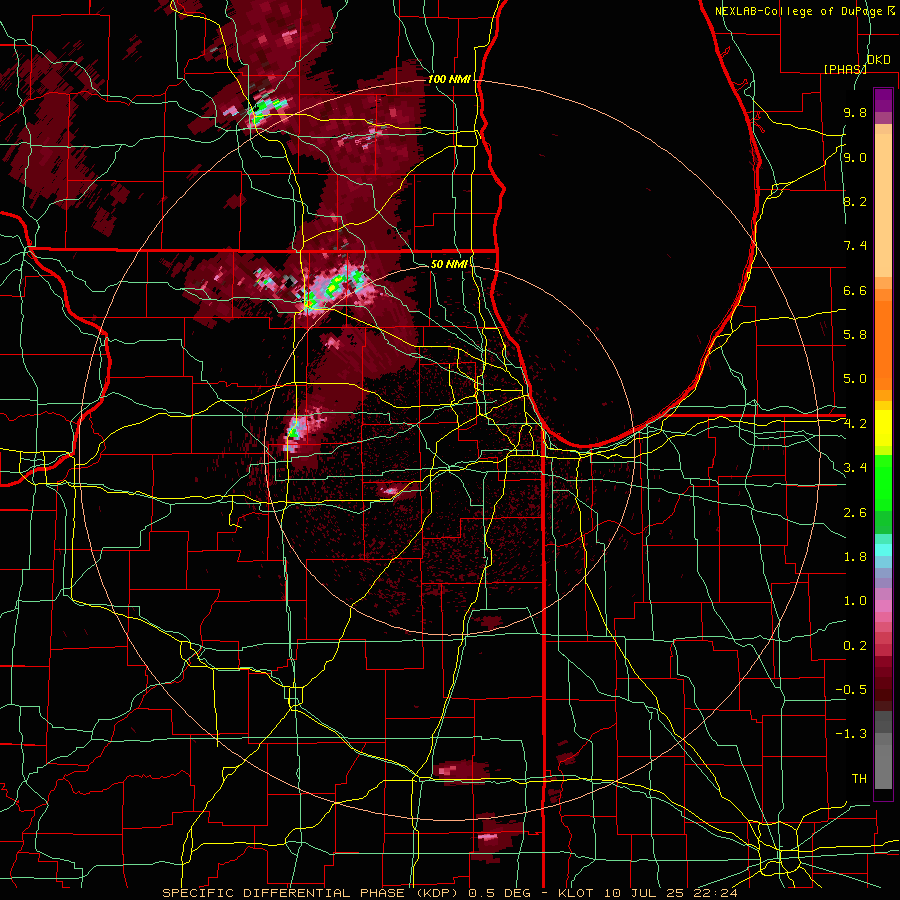Click the 7.4 scale value
The image size is (900, 900).
(855, 246)
